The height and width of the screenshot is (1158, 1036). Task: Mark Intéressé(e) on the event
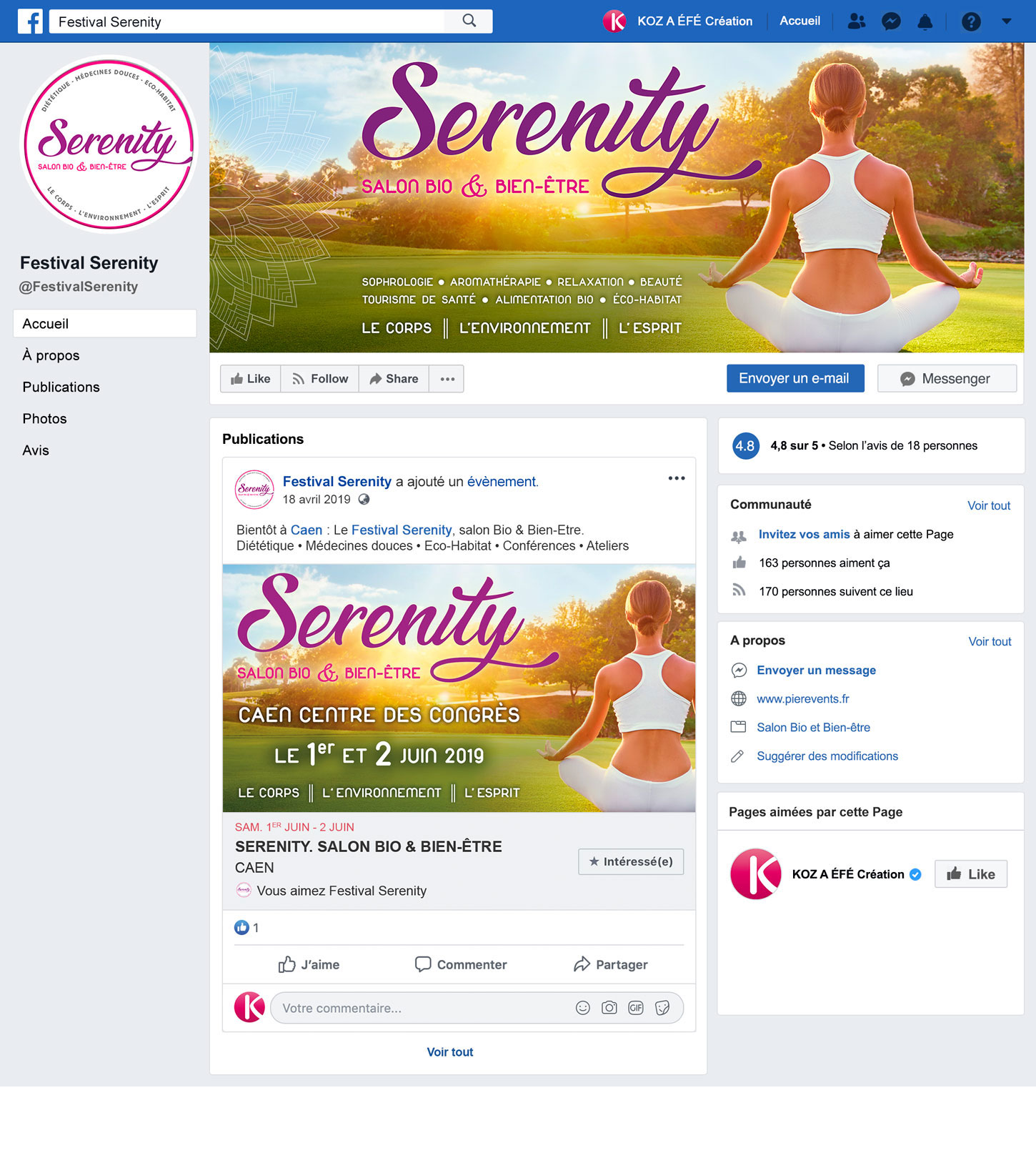(x=631, y=861)
